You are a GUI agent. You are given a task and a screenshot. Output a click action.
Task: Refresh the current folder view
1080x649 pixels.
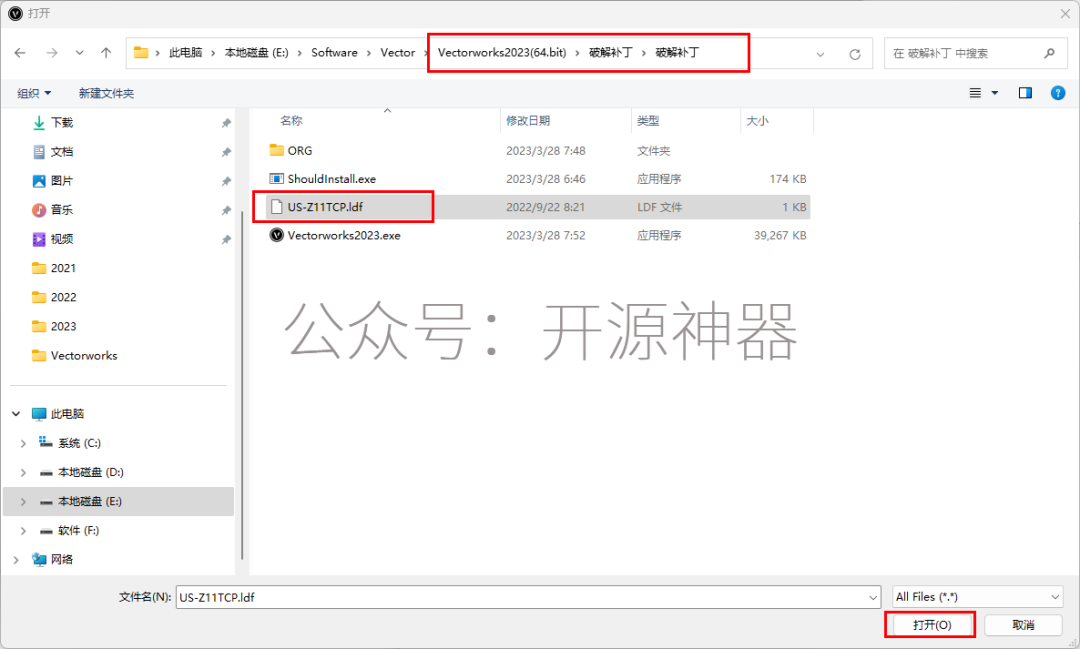pos(855,54)
